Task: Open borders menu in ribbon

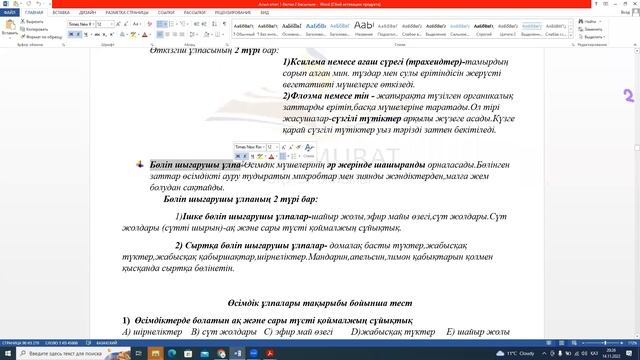Action: pos(218,34)
